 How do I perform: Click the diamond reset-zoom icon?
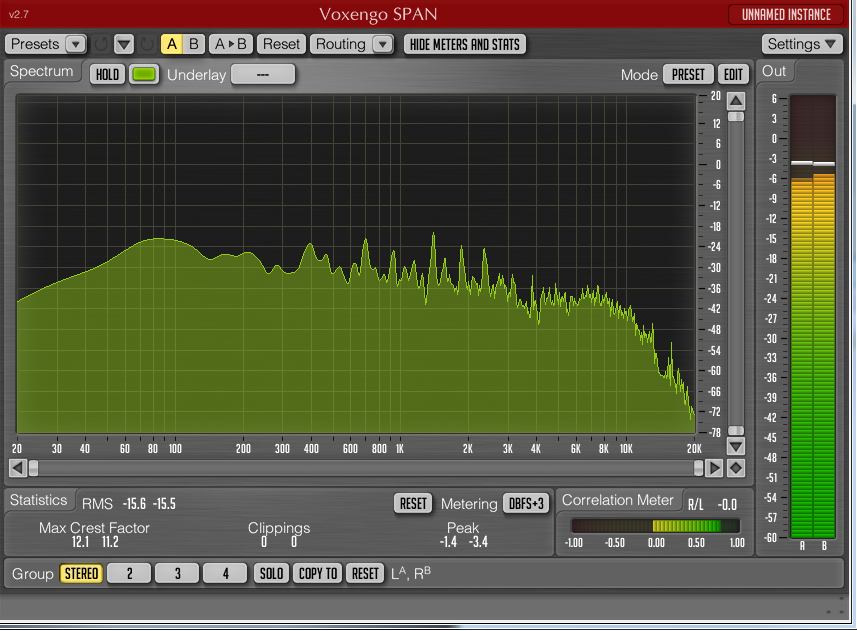[x=736, y=468]
